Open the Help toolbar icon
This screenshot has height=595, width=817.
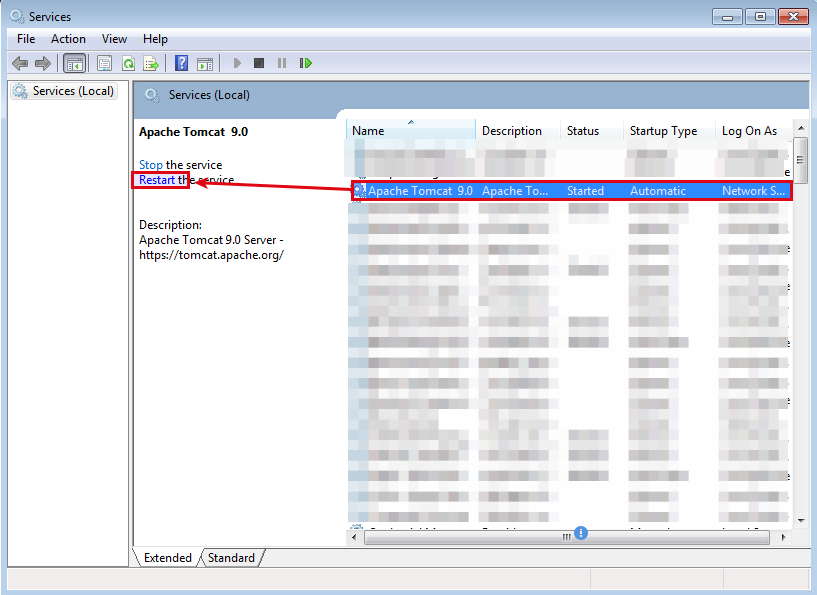[x=181, y=64]
